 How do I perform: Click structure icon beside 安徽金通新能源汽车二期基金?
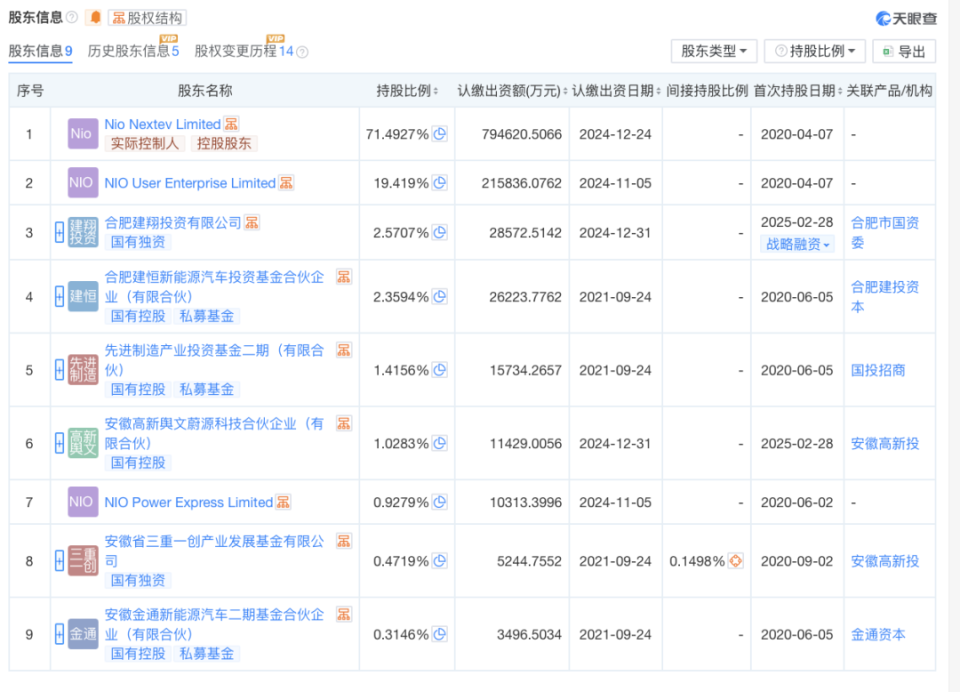[343, 615]
